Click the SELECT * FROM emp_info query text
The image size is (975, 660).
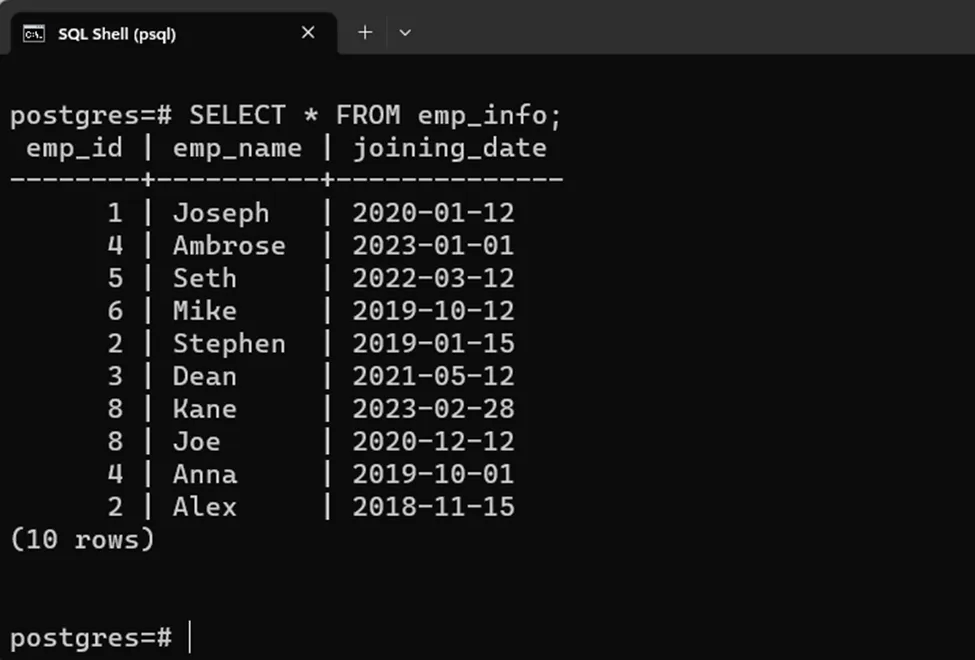[376, 116]
